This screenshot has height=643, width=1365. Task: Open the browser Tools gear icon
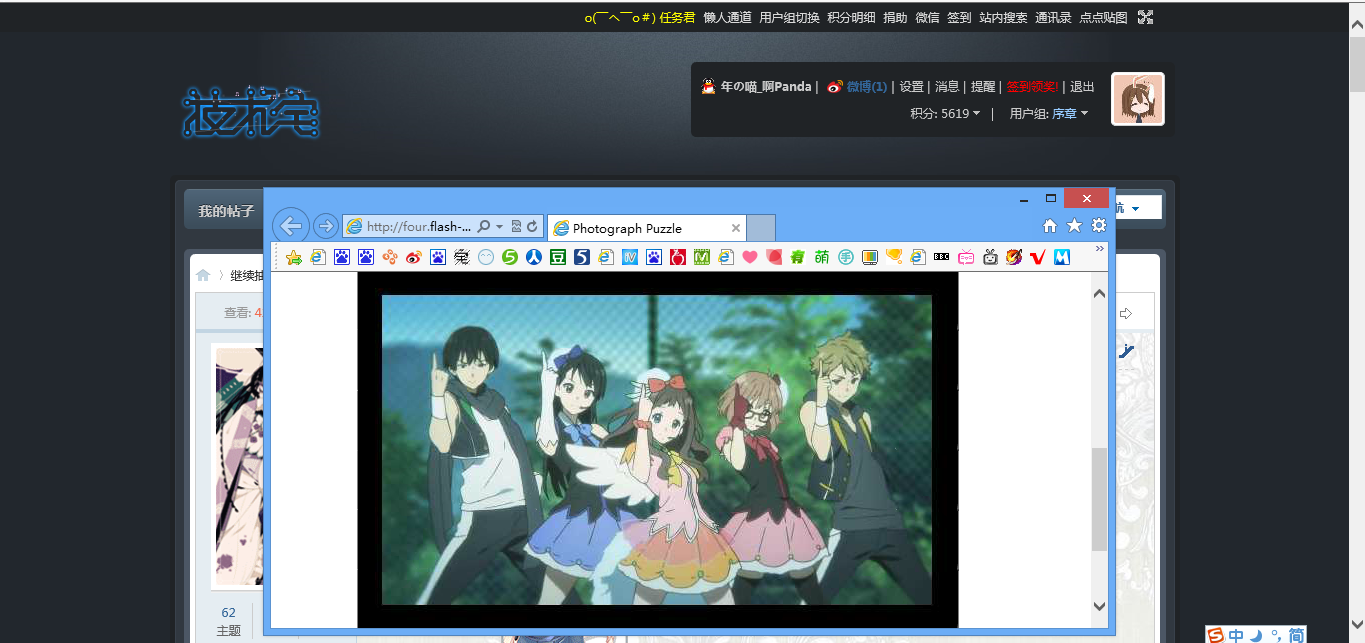[x=1098, y=226]
